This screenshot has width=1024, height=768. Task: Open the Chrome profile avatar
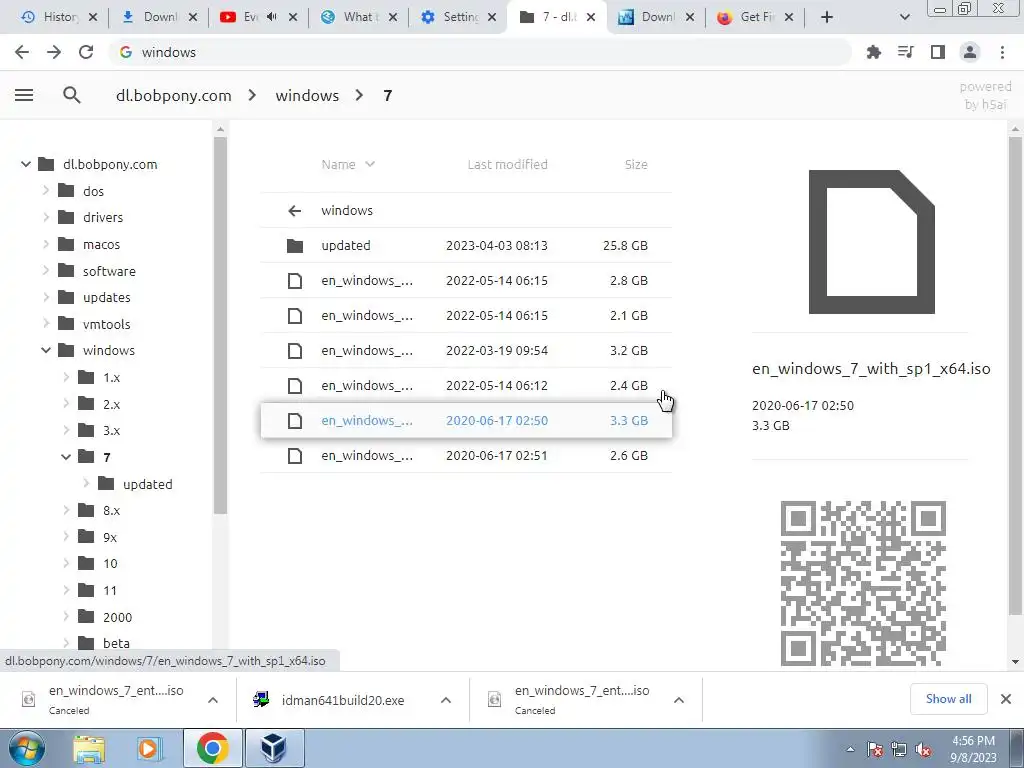970,52
